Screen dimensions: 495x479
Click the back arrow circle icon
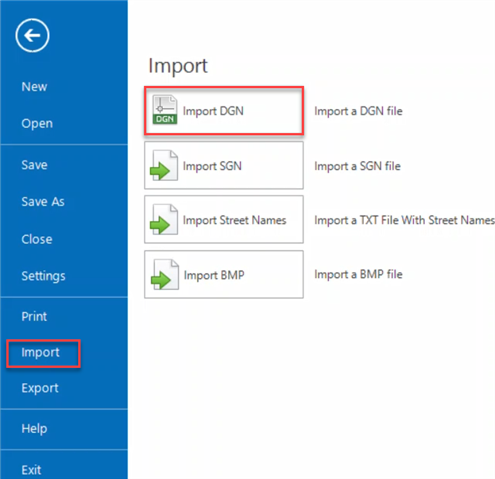point(32,35)
